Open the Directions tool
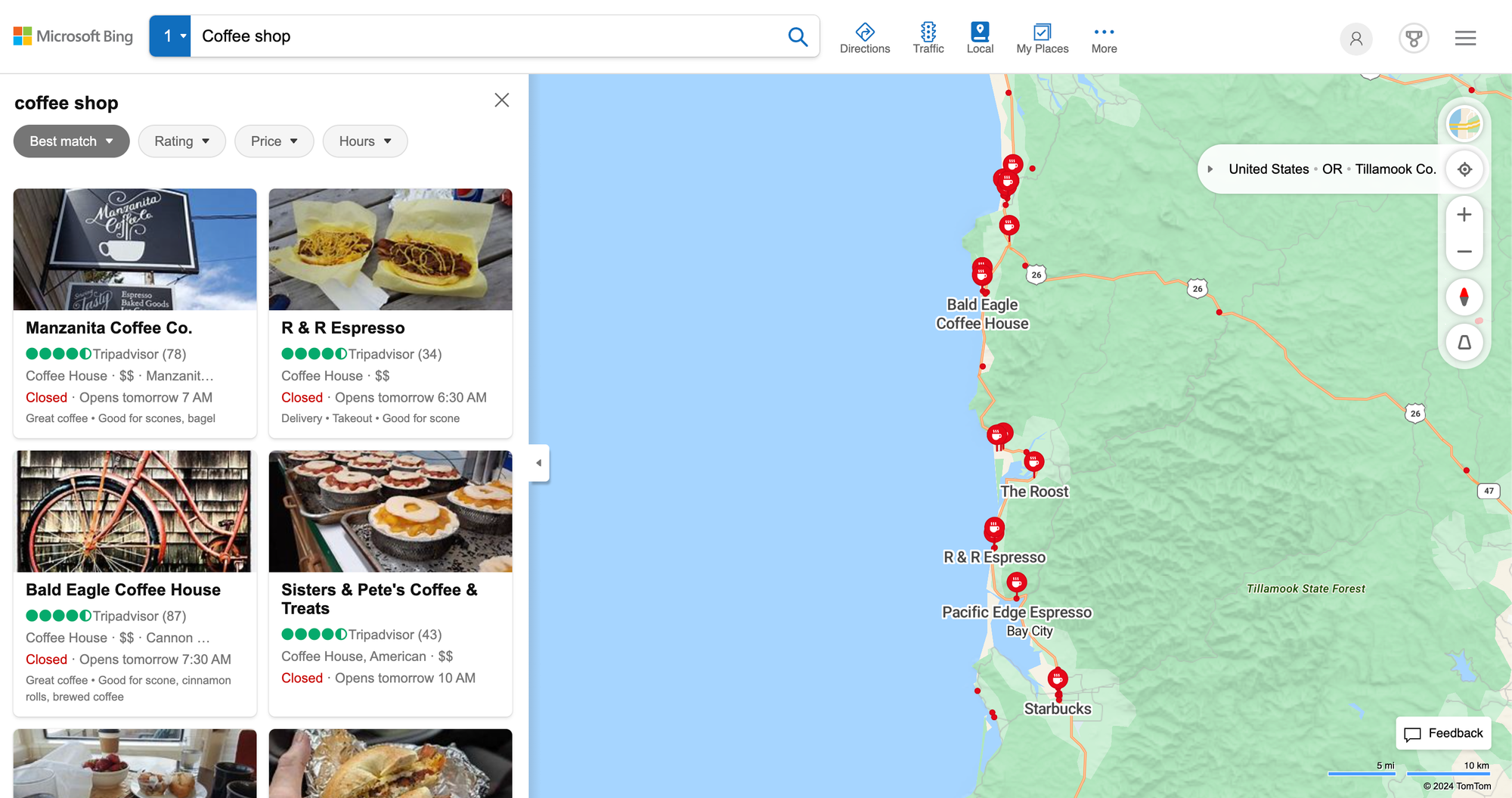This screenshot has height=798, width=1512. tap(865, 38)
